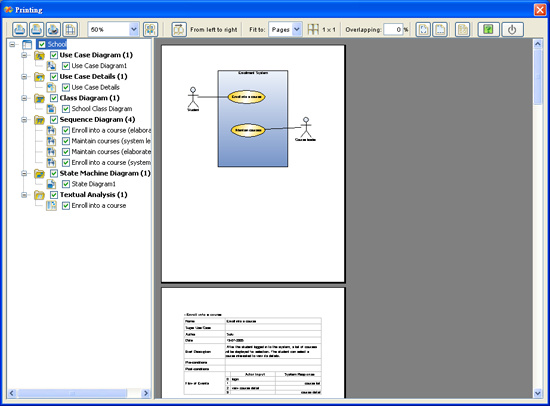The height and width of the screenshot is (406, 550).
Task: Select 'Enroll into a course' under Textual Analysis
Action: click(99, 206)
